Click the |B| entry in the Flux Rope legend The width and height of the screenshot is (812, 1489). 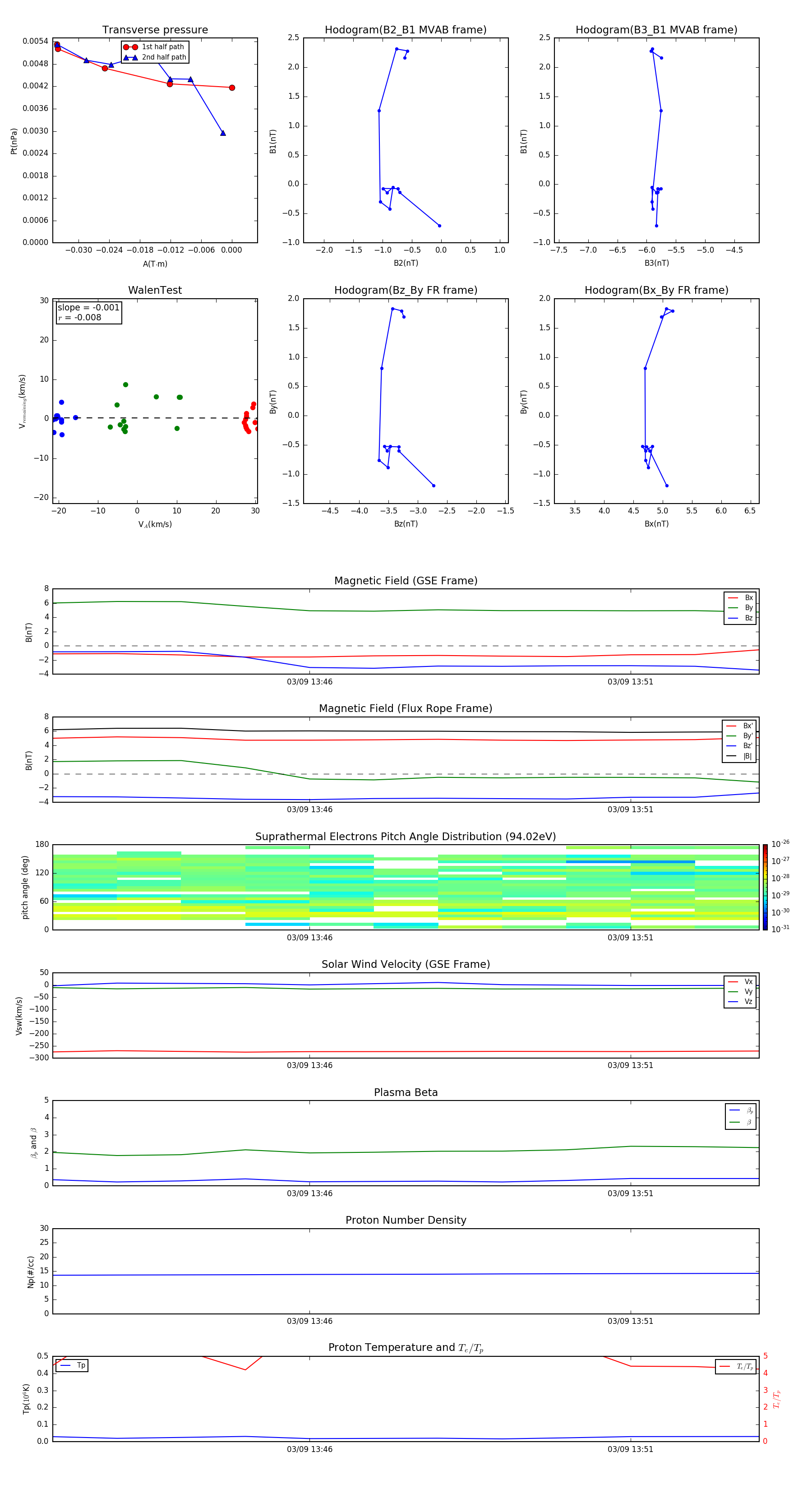click(739, 756)
